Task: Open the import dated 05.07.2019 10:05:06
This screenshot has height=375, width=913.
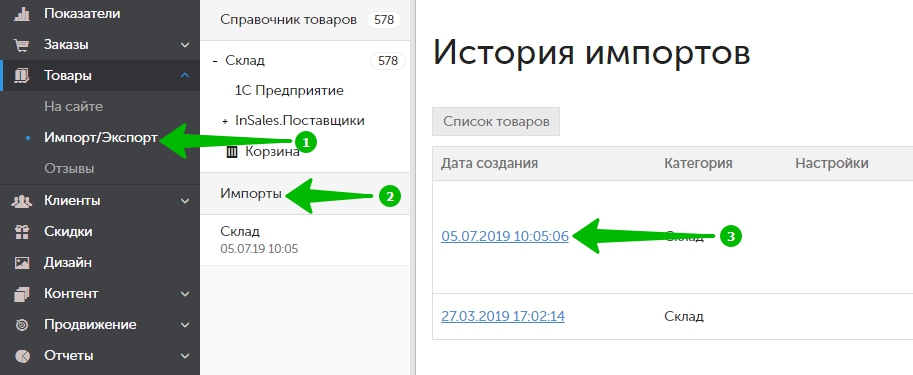Action: coord(505,236)
